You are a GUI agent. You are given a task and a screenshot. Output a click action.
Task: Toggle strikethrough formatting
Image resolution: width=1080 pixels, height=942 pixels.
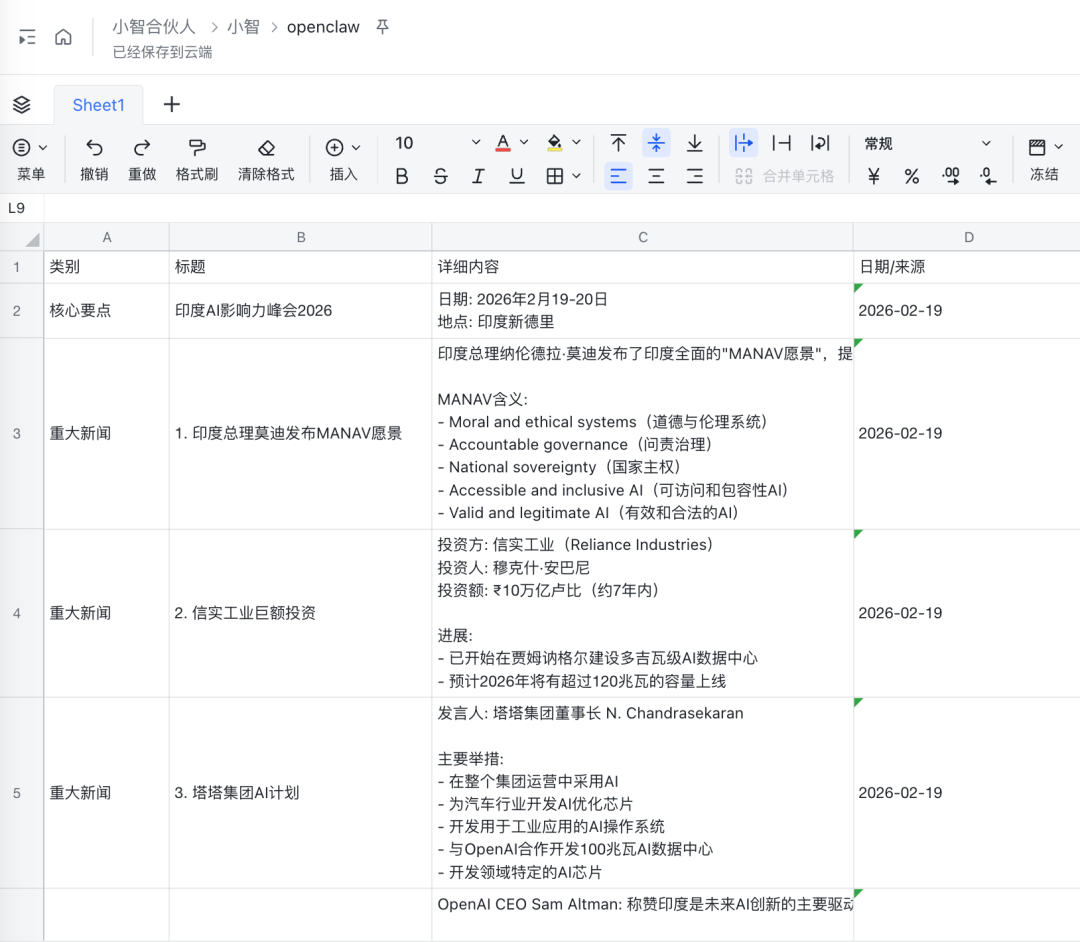[440, 175]
